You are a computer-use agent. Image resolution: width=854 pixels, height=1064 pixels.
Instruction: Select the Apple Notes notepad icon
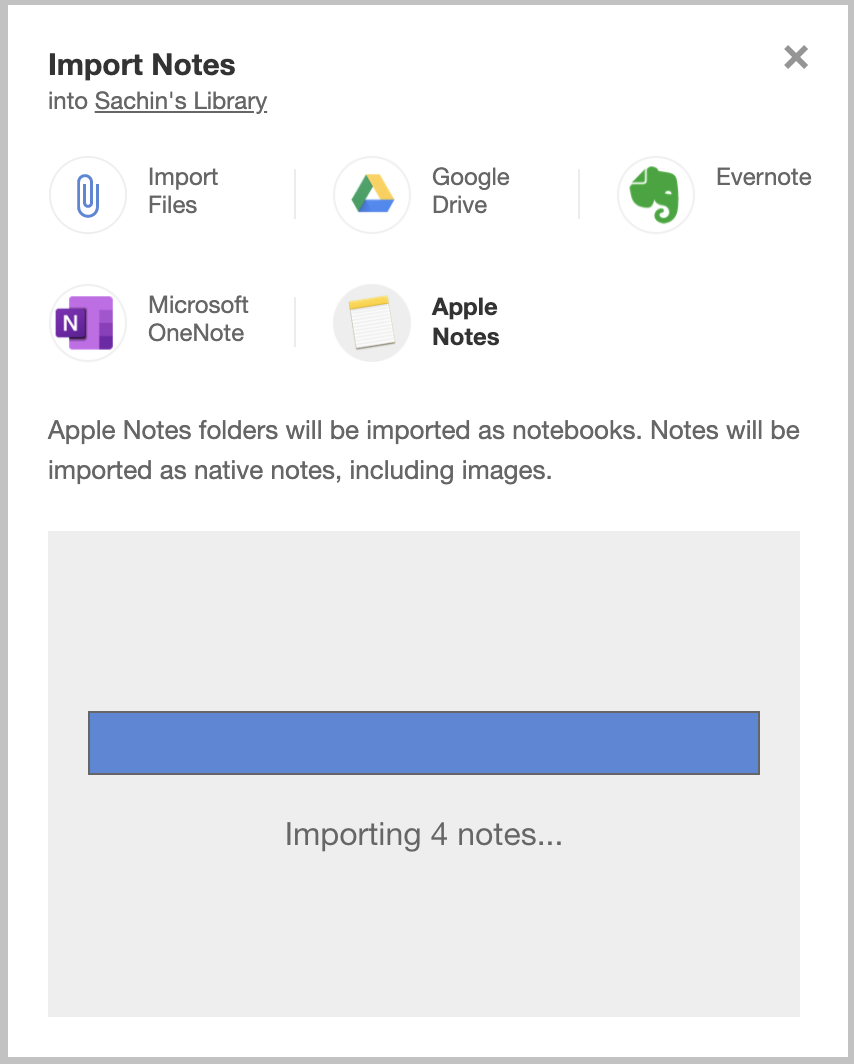372,323
